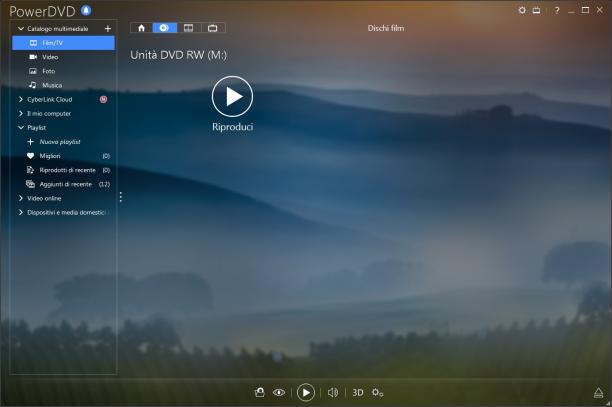Screen dimensions: 612x407
Task: Expand Il mio computer section
Action: [x=21, y=114]
